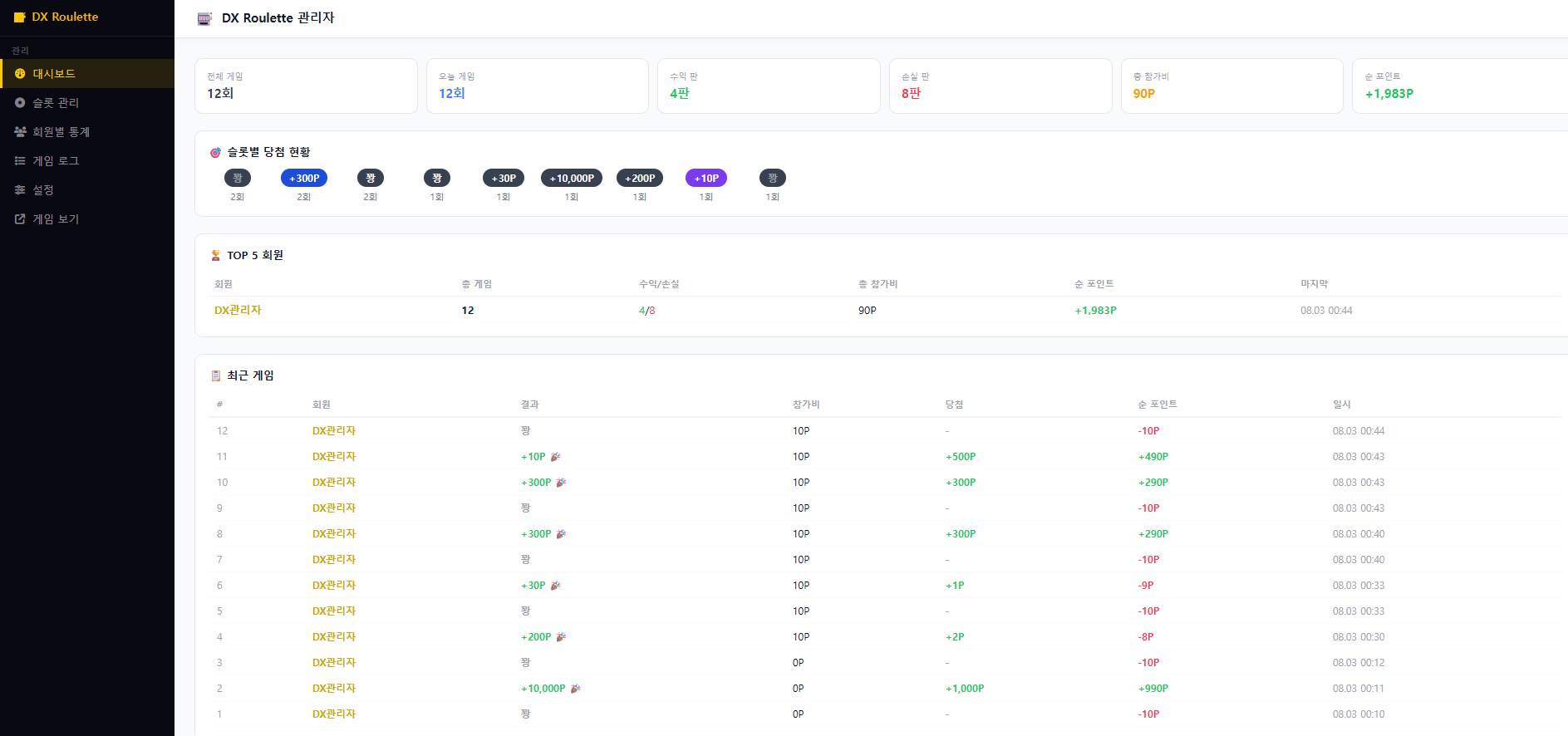The image size is (1568, 736).
Task: Click the 회원별 통계 people icon
Action: [x=20, y=132]
